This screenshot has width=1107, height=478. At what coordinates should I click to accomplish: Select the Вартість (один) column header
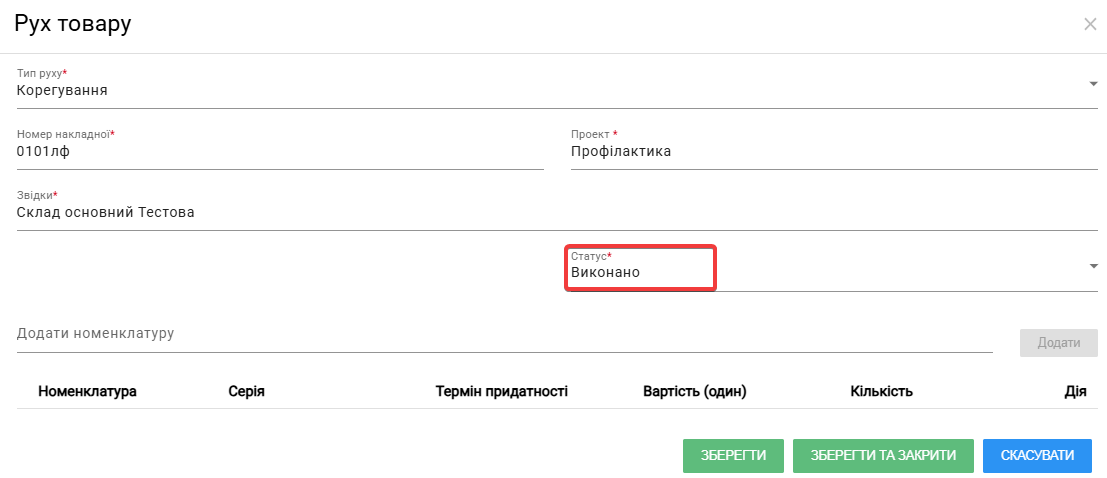[695, 391]
